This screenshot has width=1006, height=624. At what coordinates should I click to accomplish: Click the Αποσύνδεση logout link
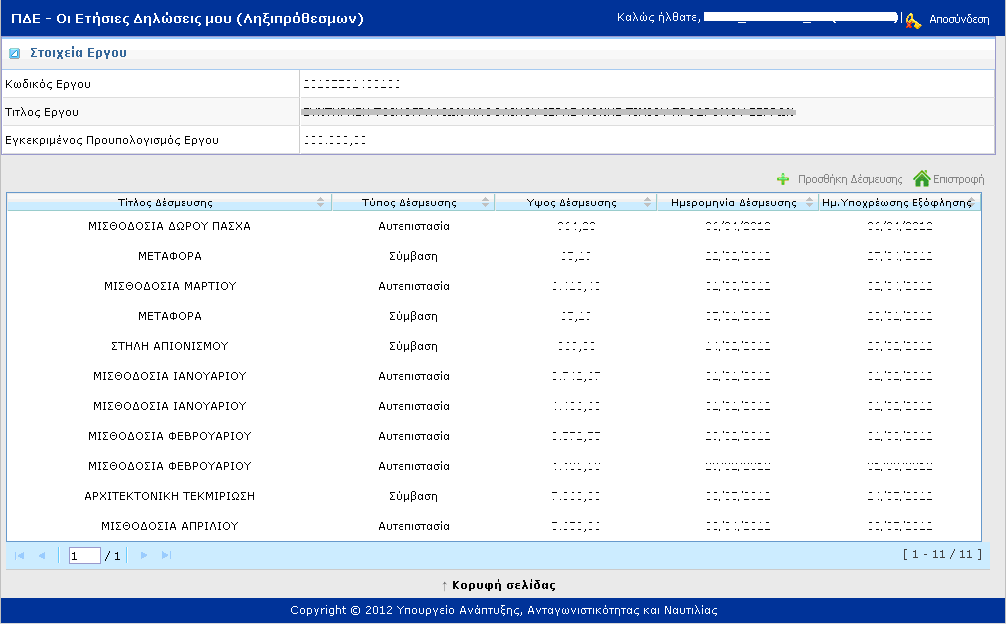(959, 19)
